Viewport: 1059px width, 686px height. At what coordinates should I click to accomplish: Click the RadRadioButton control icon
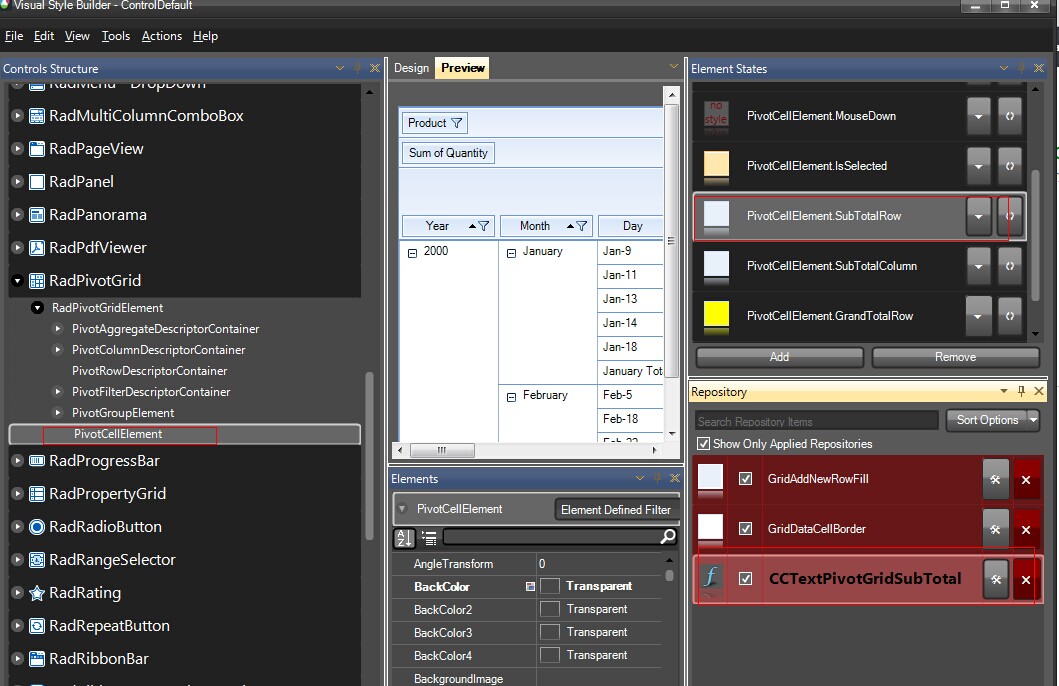(x=37, y=527)
